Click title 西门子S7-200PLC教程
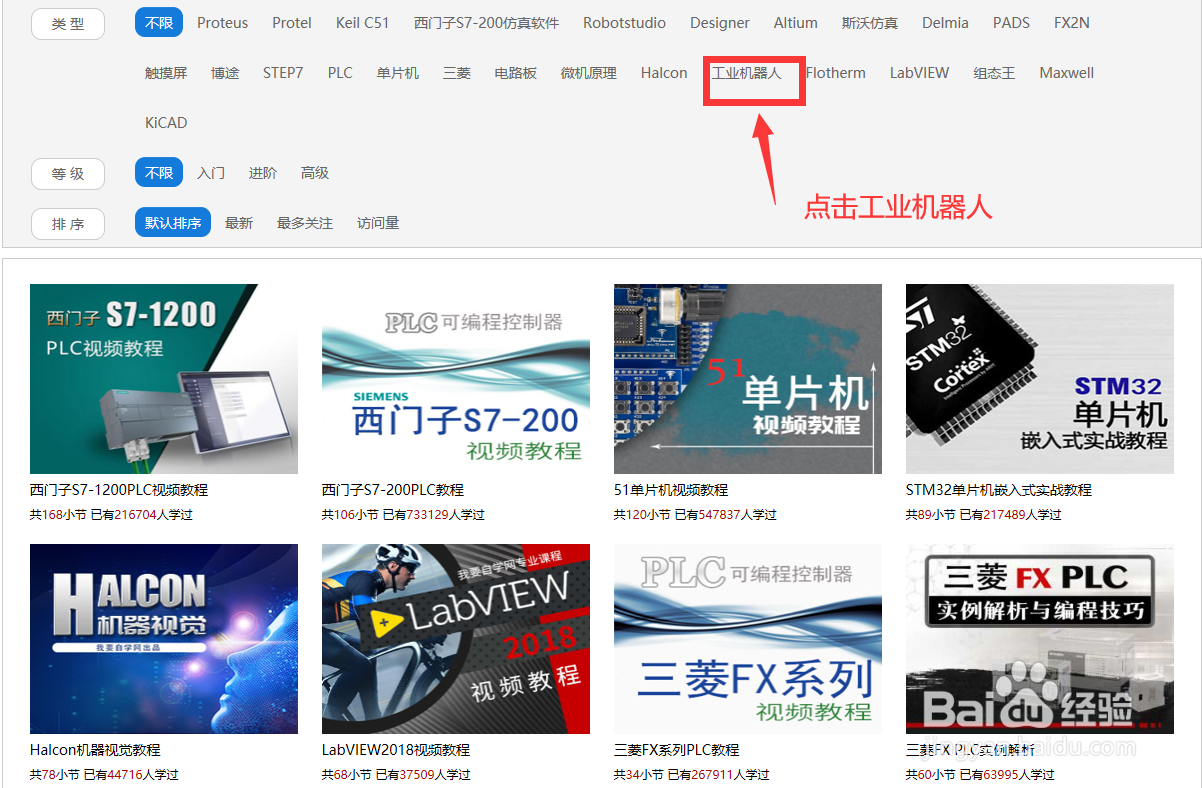Viewport: 1202px width, 788px height. (x=393, y=490)
